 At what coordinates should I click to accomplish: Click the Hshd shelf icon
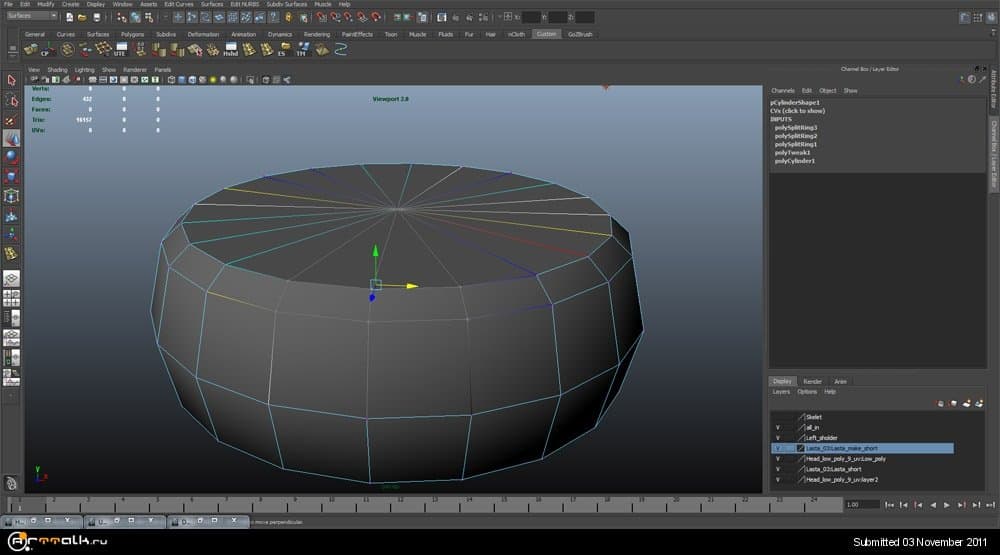[x=230, y=50]
